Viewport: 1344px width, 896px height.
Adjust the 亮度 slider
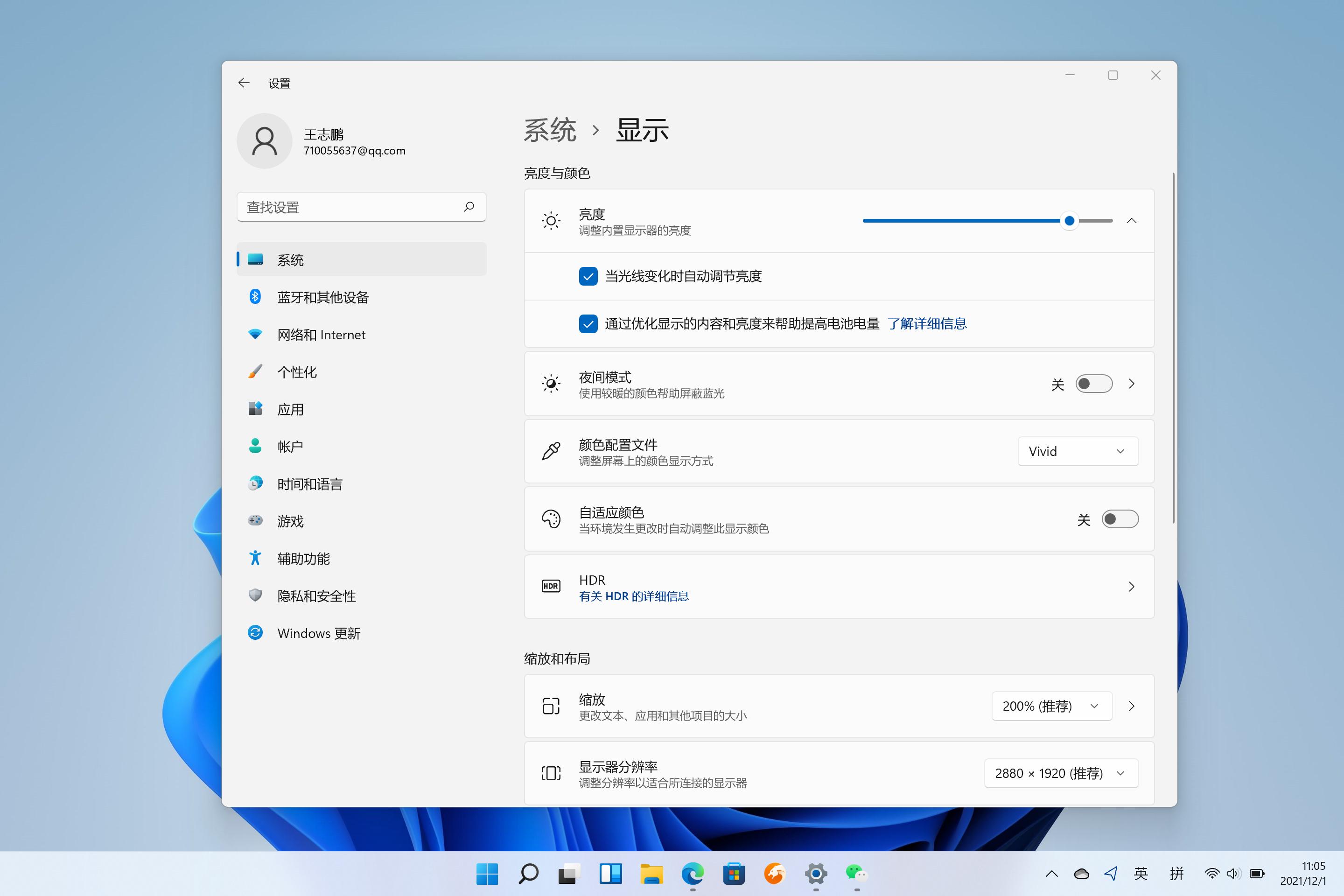click(1069, 221)
